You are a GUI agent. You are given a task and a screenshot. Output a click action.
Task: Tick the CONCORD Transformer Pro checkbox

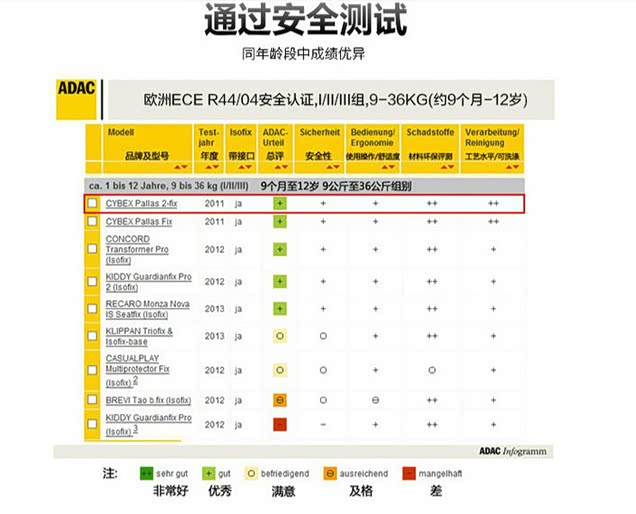click(92, 249)
